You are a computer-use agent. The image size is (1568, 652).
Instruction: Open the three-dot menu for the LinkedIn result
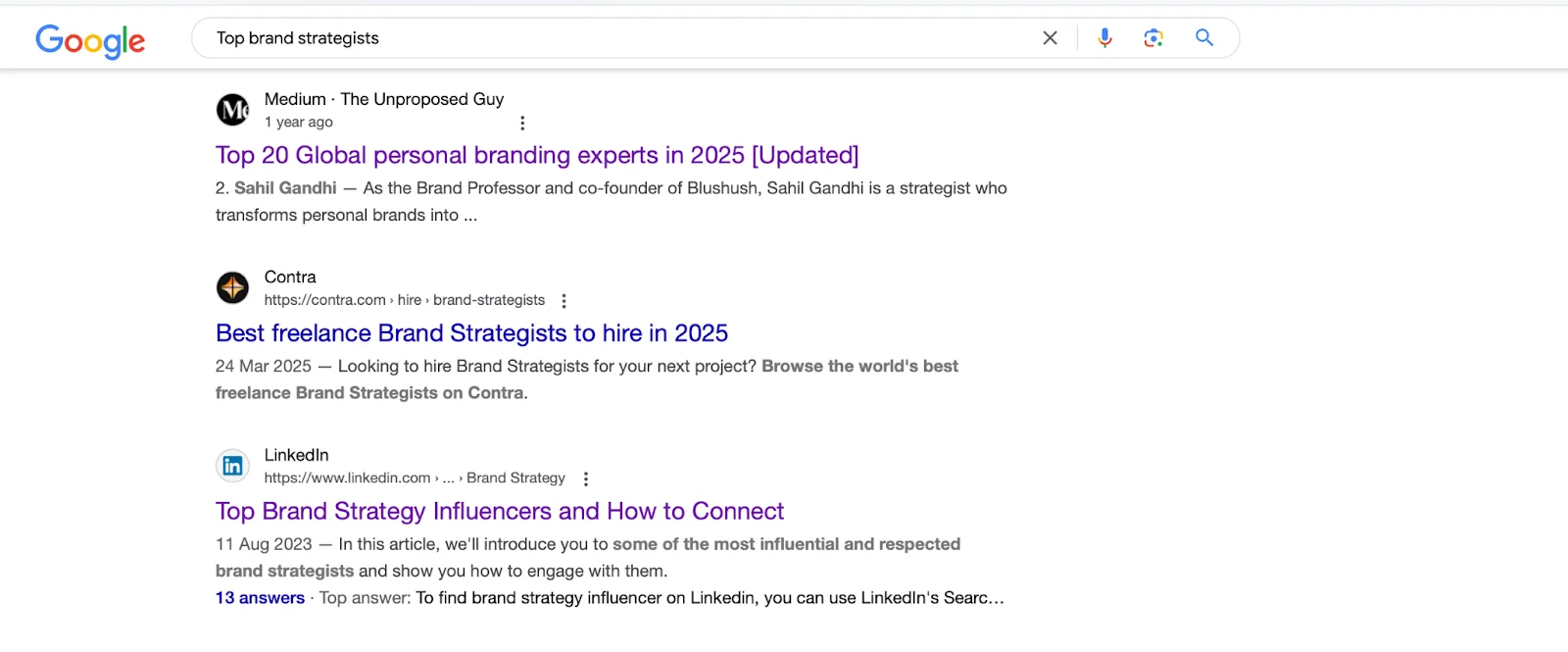coord(586,478)
